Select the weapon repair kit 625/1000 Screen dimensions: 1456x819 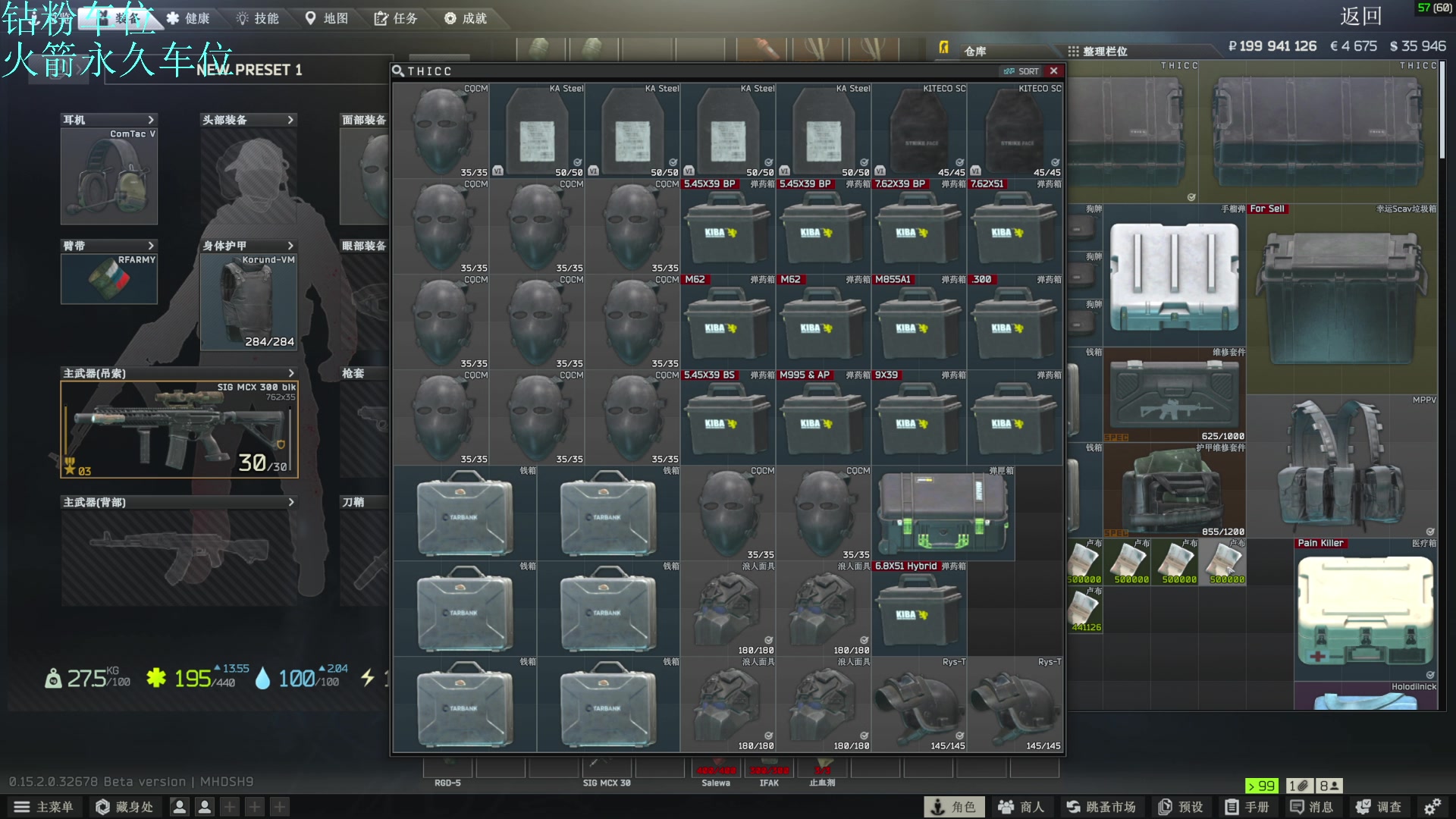(x=1174, y=394)
